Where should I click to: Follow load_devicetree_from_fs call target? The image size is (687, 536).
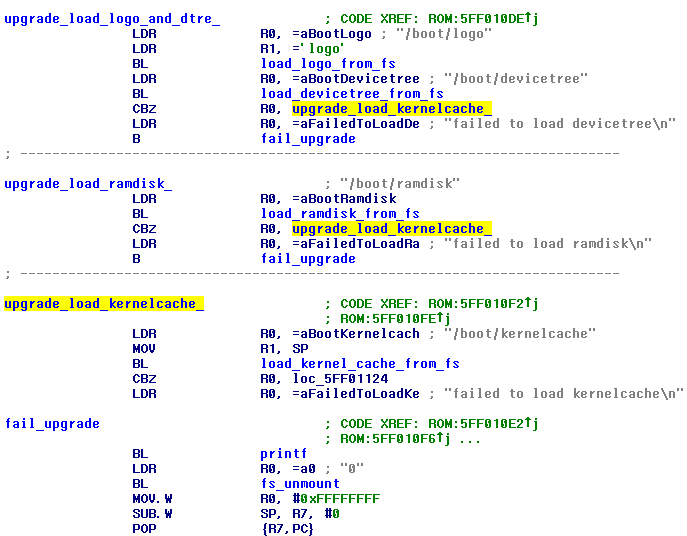pyautogui.click(x=352, y=94)
